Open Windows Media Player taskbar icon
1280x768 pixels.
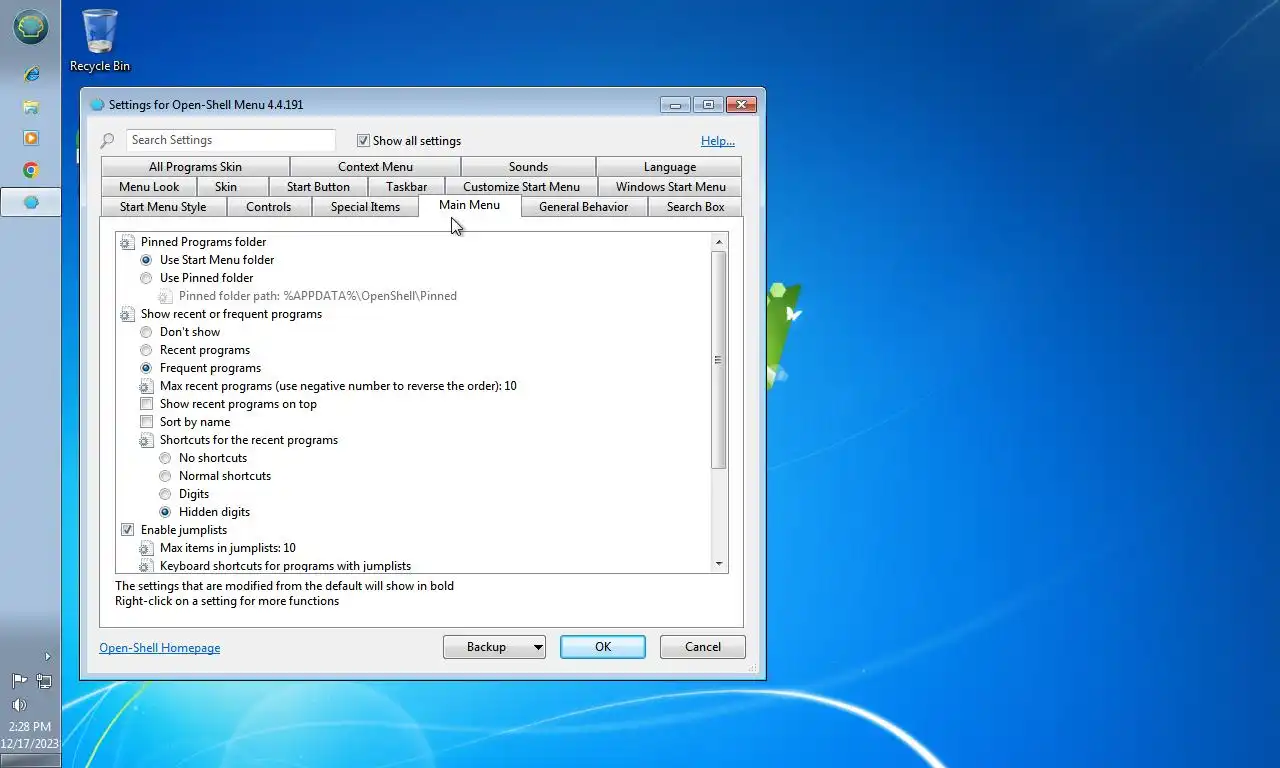(31, 138)
